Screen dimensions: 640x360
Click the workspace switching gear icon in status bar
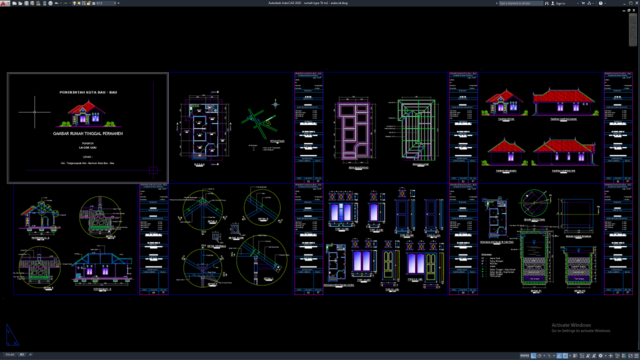600,356
